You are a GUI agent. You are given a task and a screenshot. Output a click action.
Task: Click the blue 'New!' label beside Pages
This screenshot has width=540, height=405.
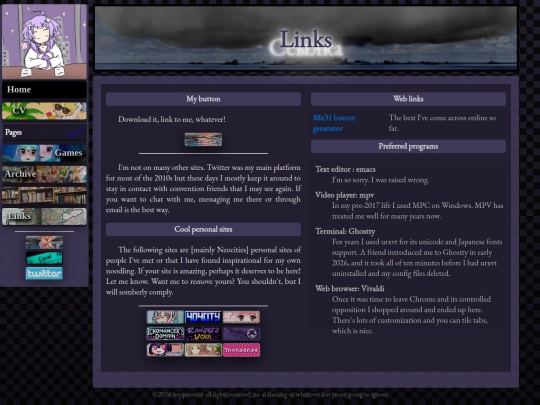coord(75,132)
